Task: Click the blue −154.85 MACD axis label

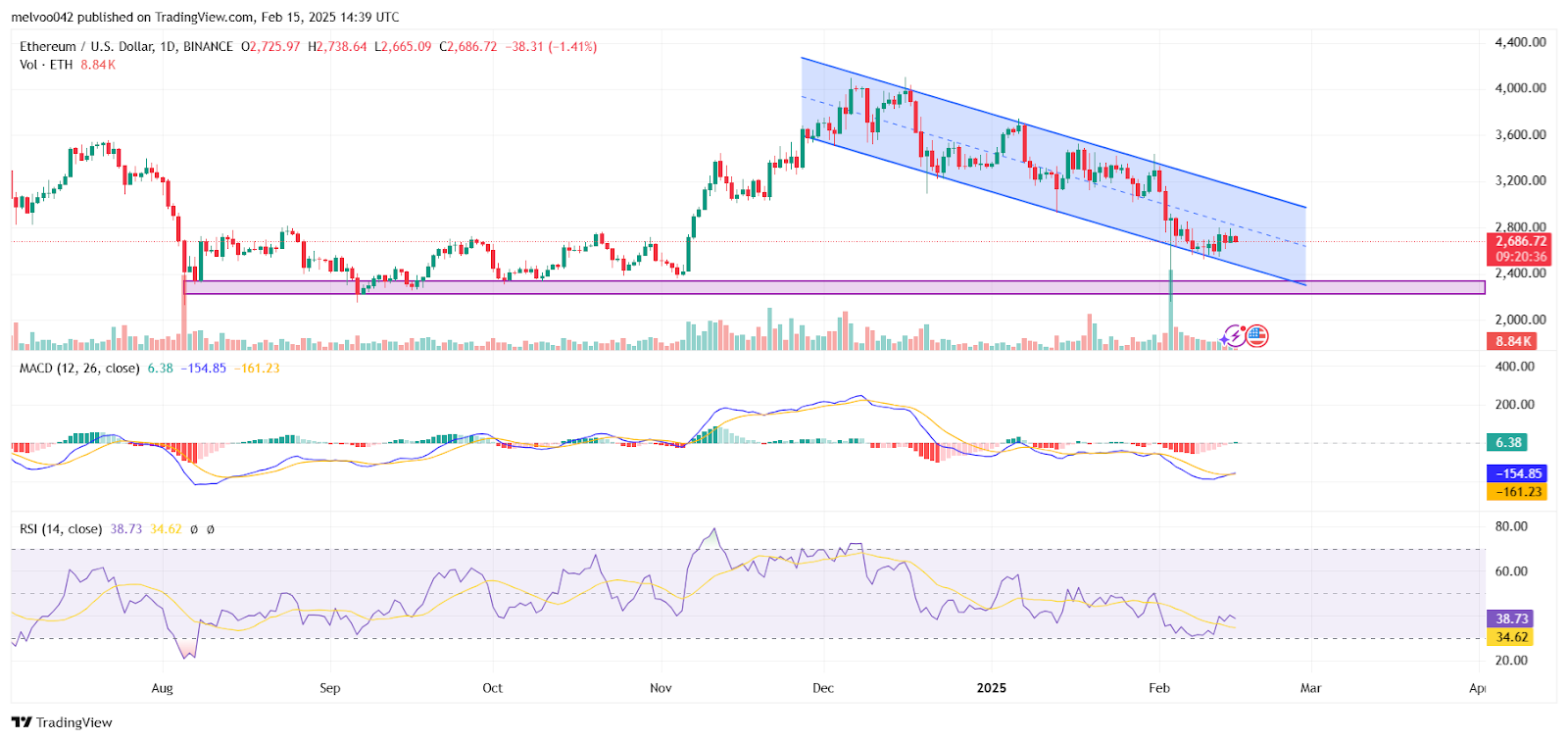Action: pyautogui.click(x=1517, y=473)
